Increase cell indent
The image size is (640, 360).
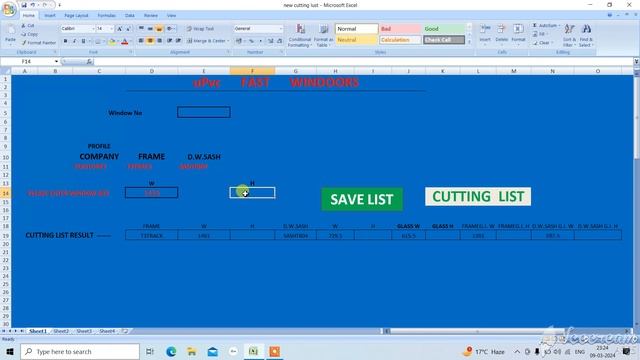click(x=178, y=41)
